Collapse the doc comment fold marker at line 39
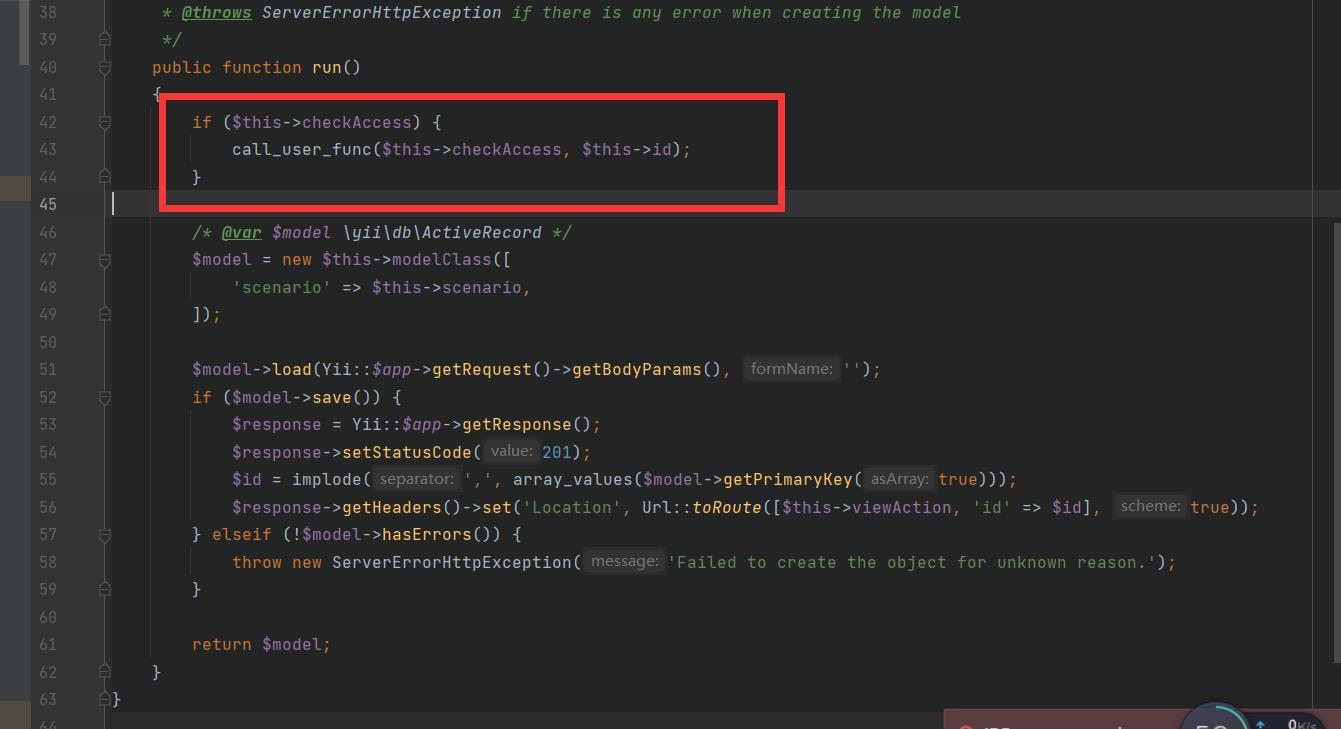Image resolution: width=1341 pixels, height=729 pixels. tap(105, 40)
